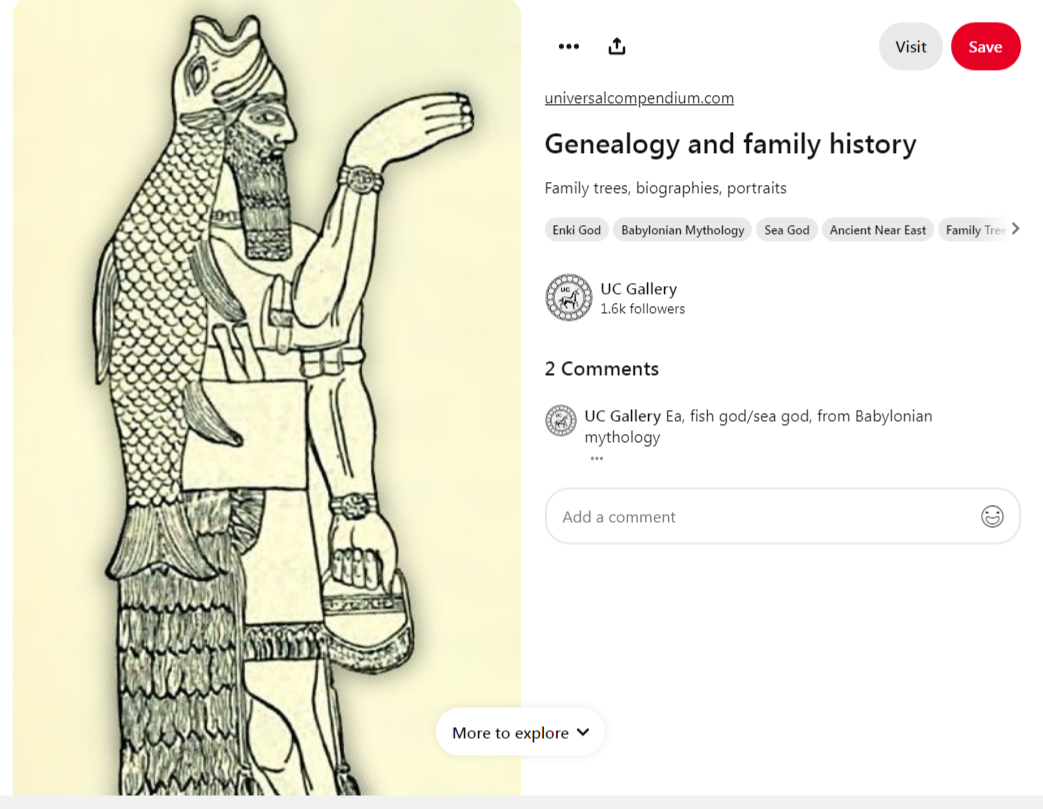The image size is (1043, 809).
Task: Open the emoji picker in comment box
Action: pos(991,516)
